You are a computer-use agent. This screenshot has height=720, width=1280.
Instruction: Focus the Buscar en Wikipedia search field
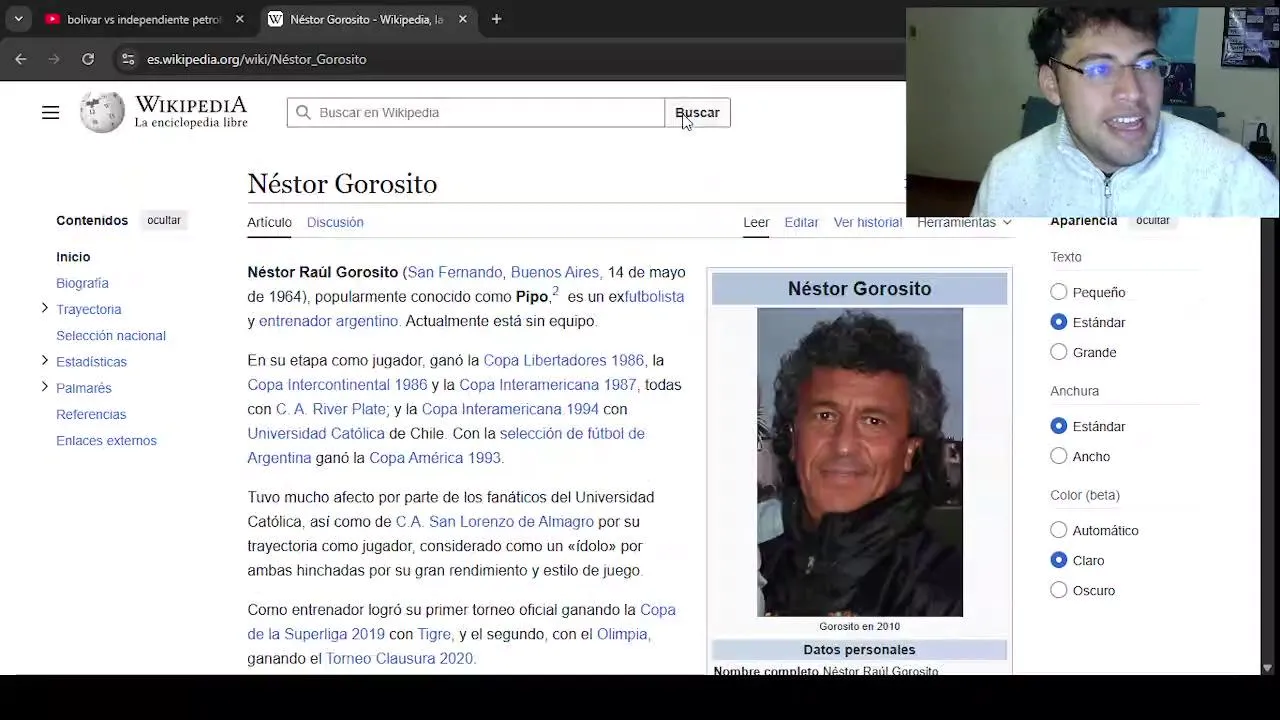click(x=476, y=113)
